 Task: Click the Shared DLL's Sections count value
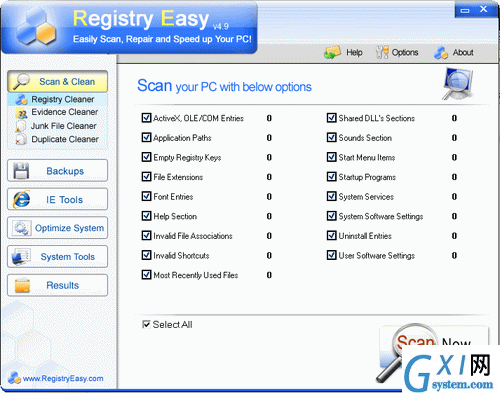[454, 118]
